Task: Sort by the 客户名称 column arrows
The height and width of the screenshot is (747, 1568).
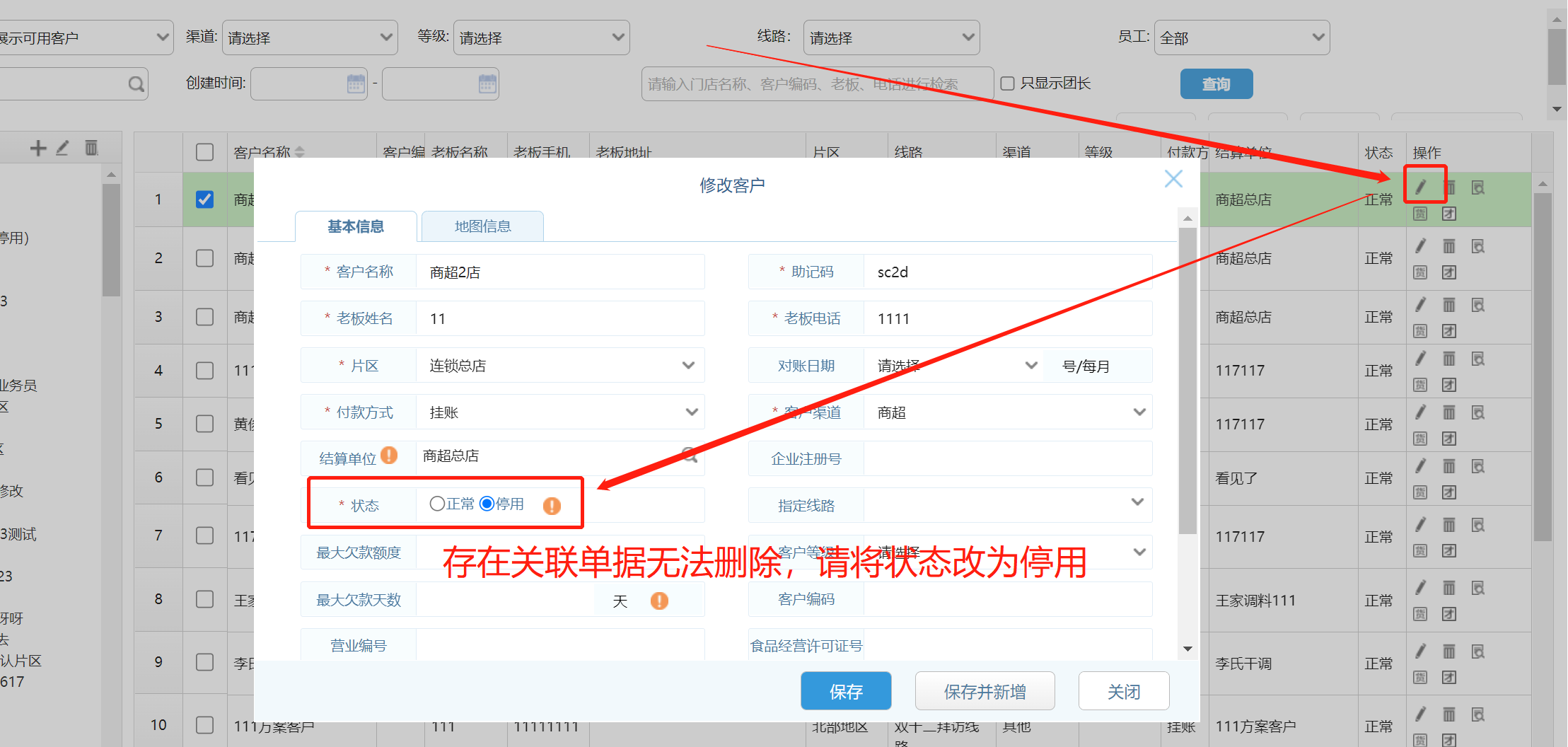Action: [300, 151]
